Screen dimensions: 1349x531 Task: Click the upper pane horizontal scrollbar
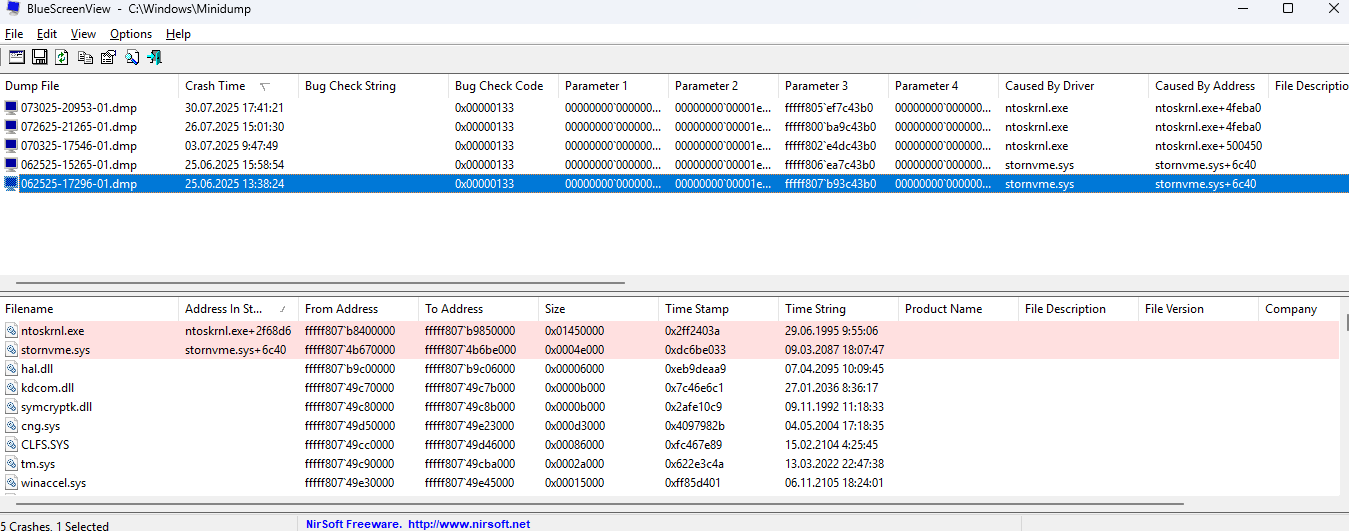(320, 284)
